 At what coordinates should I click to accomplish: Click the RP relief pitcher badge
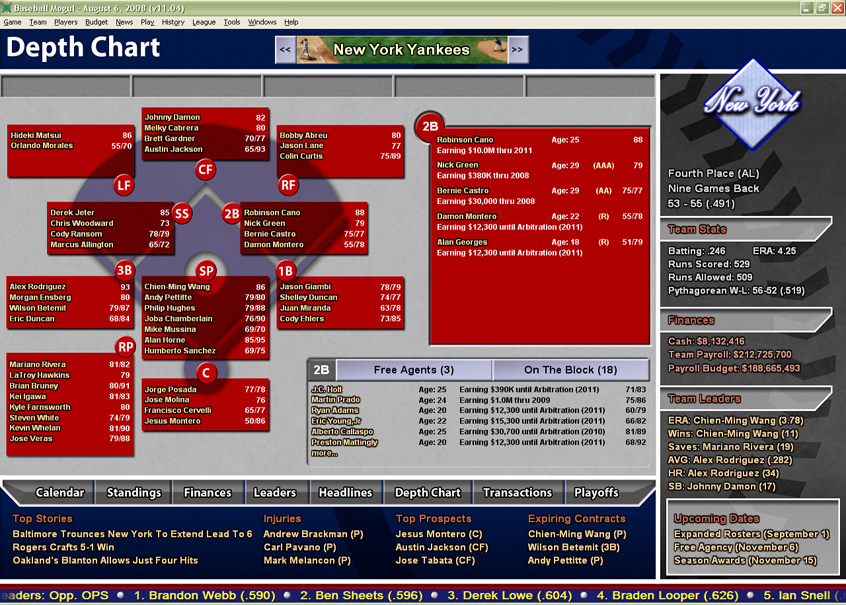pos(126,347)
